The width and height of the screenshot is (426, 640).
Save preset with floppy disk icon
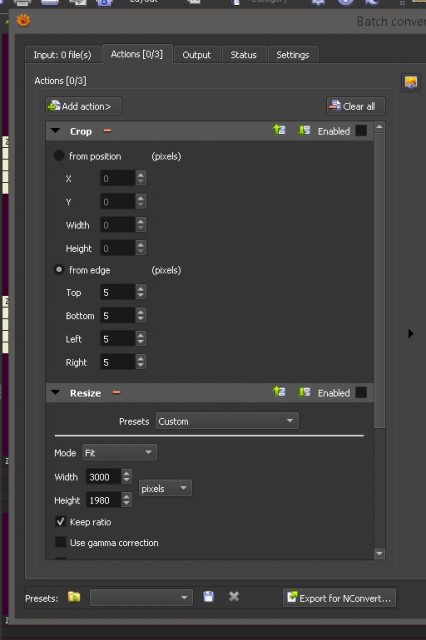coord(209,597)
